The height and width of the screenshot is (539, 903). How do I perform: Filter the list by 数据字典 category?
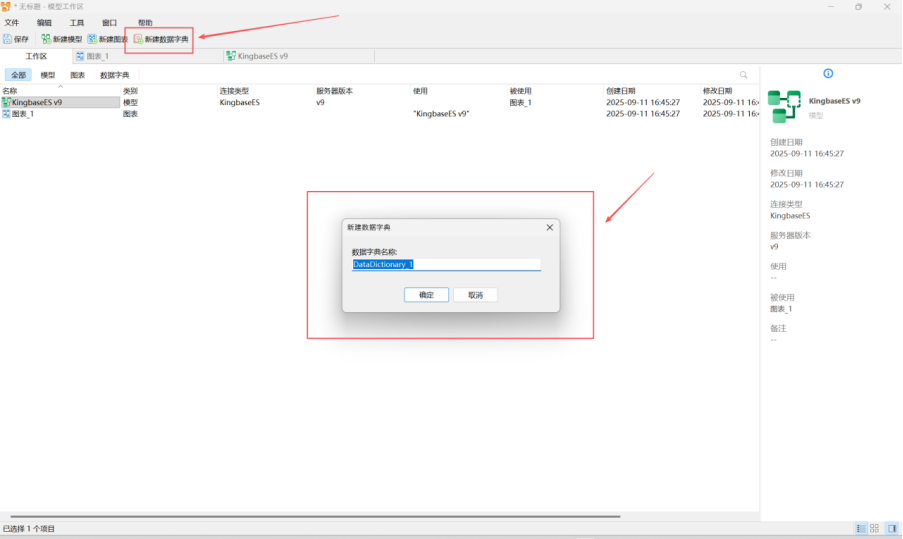point(114,75)
